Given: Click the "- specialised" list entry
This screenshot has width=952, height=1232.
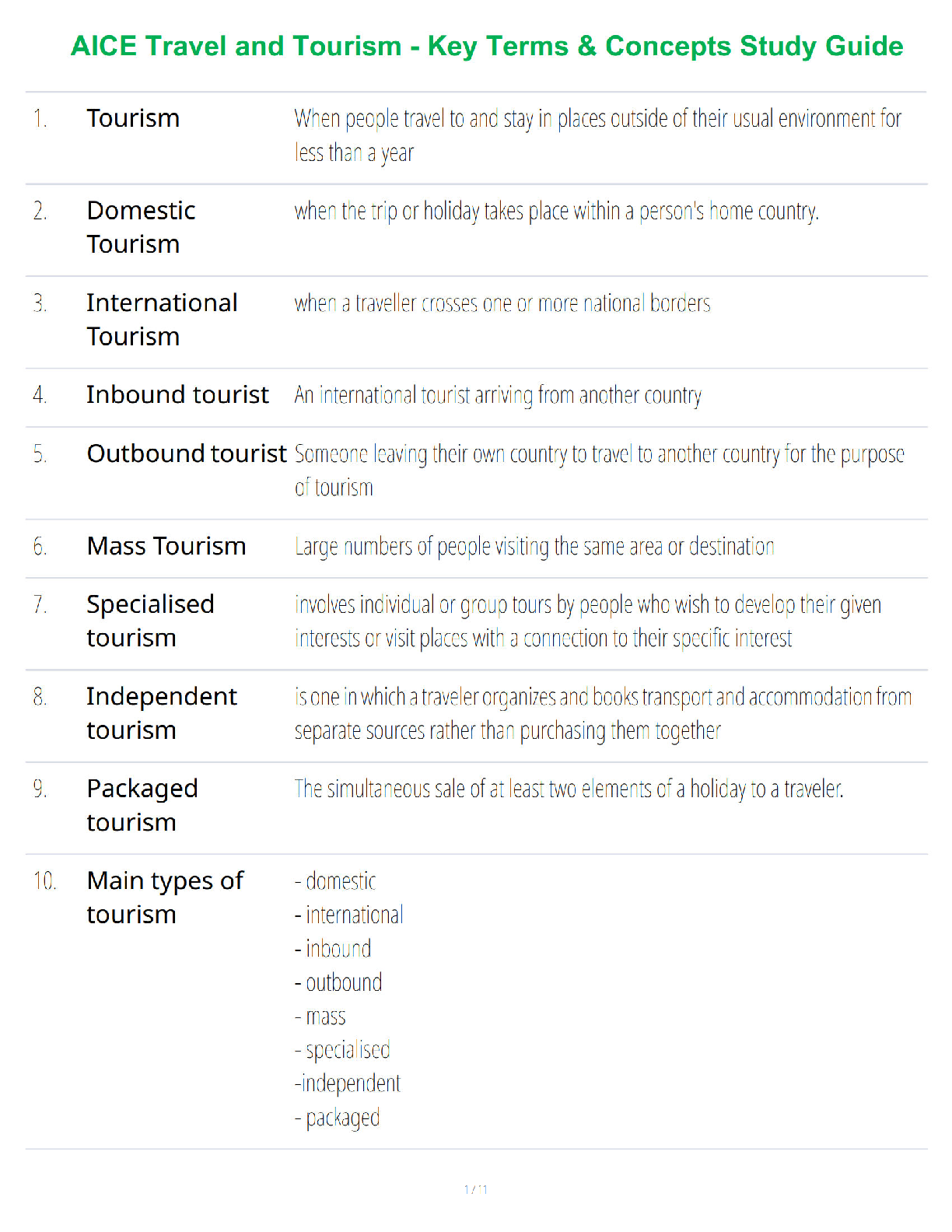Looking at the screenshot, I should coord(342,1050).
